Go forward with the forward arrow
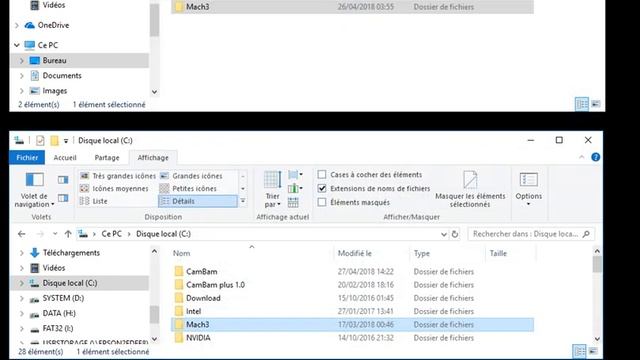Viewport: 640px width, 360px height. pos(40,234)
